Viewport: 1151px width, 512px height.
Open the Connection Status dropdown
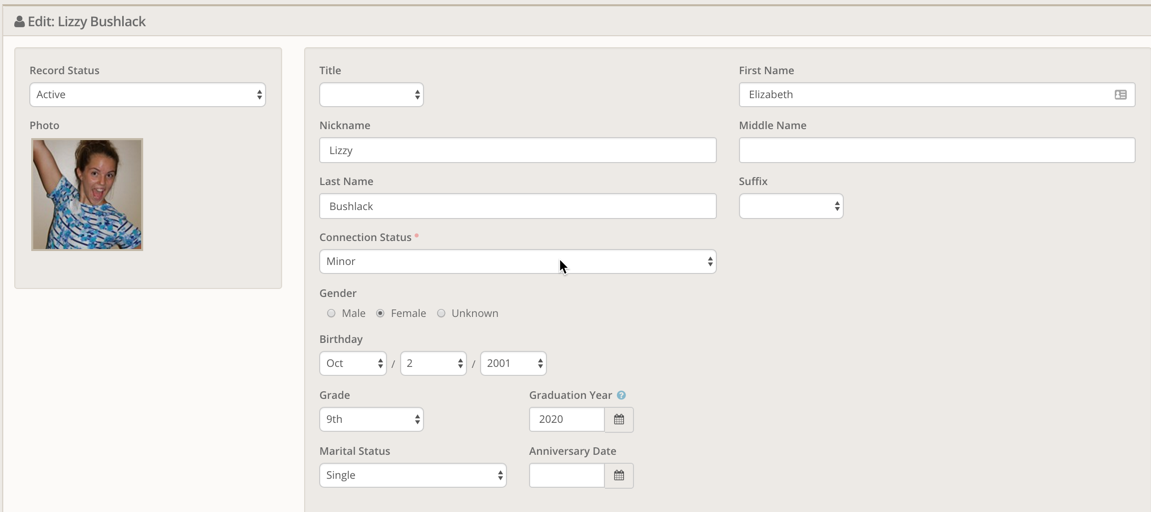(517, 262)
